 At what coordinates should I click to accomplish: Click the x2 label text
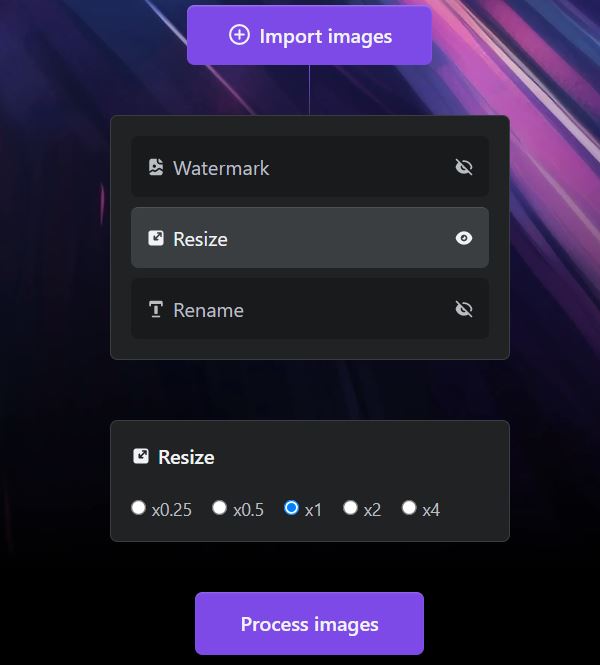[x=372, y=510]
